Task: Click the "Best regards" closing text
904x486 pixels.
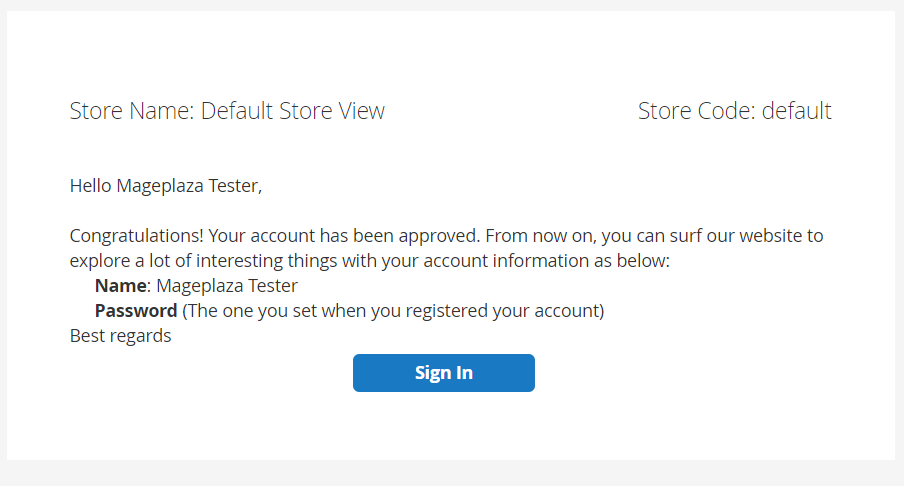Action: pos(120,336)
